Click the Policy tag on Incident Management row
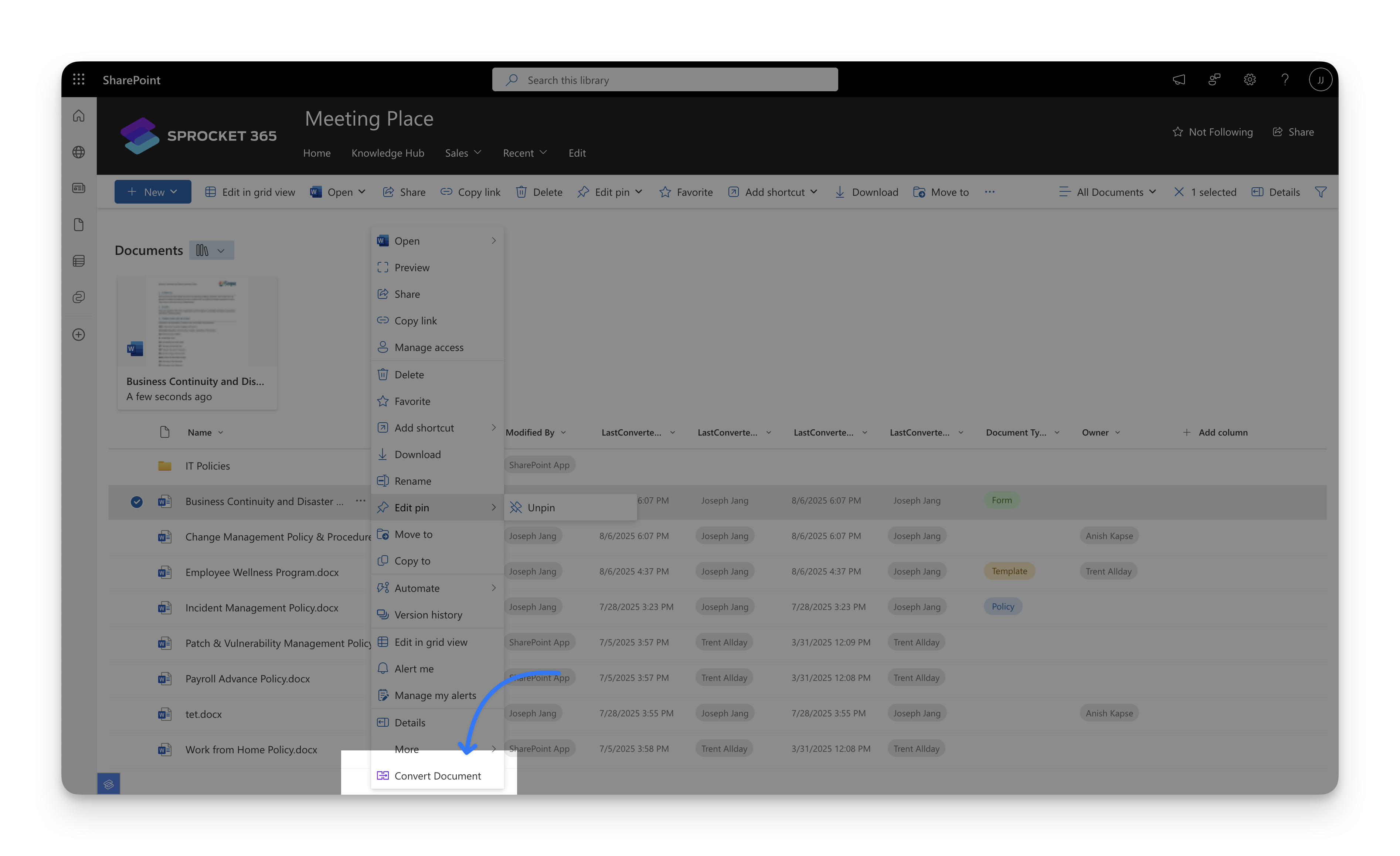 (1002, 607)
